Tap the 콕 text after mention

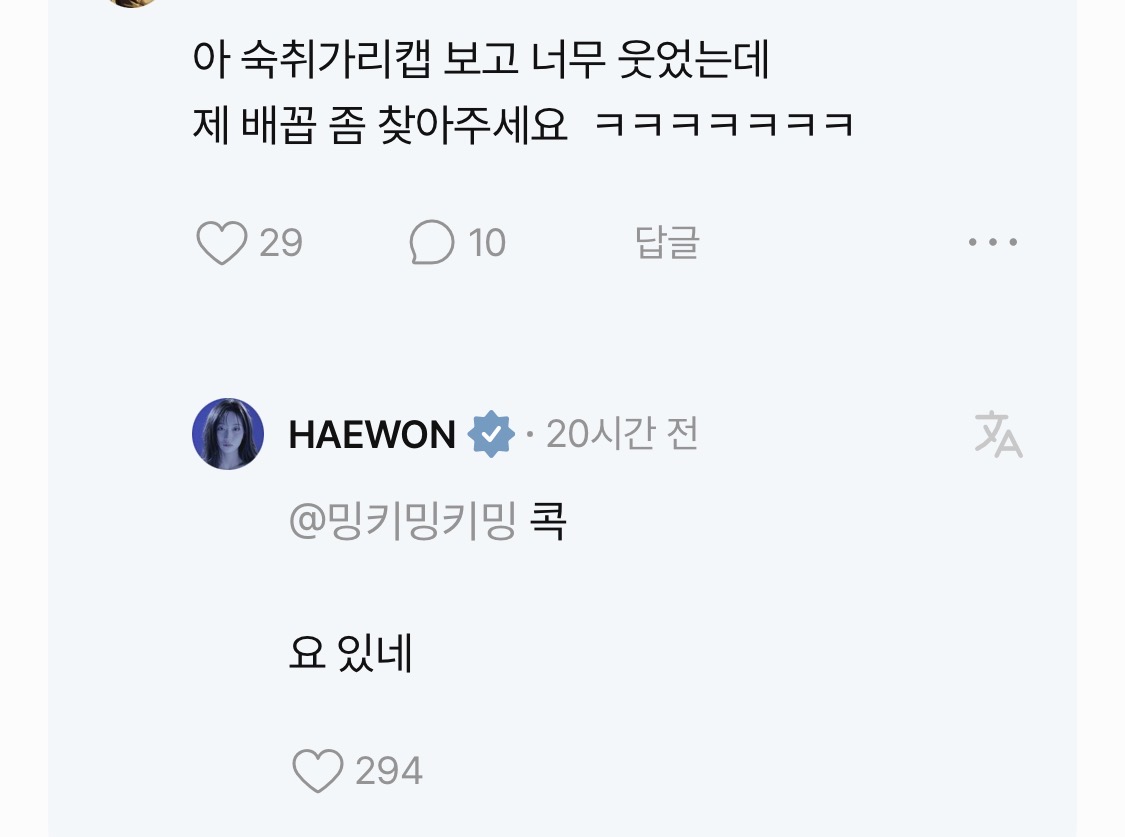coord(548,521)
